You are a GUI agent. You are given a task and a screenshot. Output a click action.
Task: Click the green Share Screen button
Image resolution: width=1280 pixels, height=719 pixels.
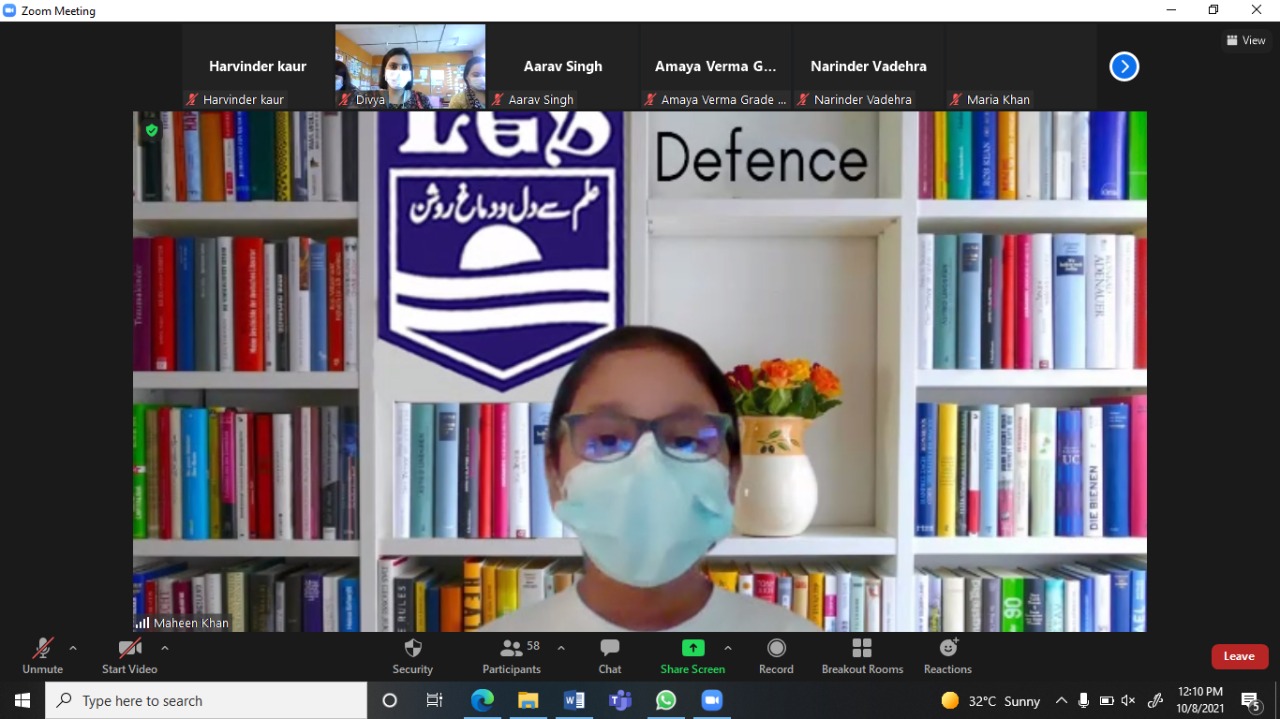click(x=692, y=657)
